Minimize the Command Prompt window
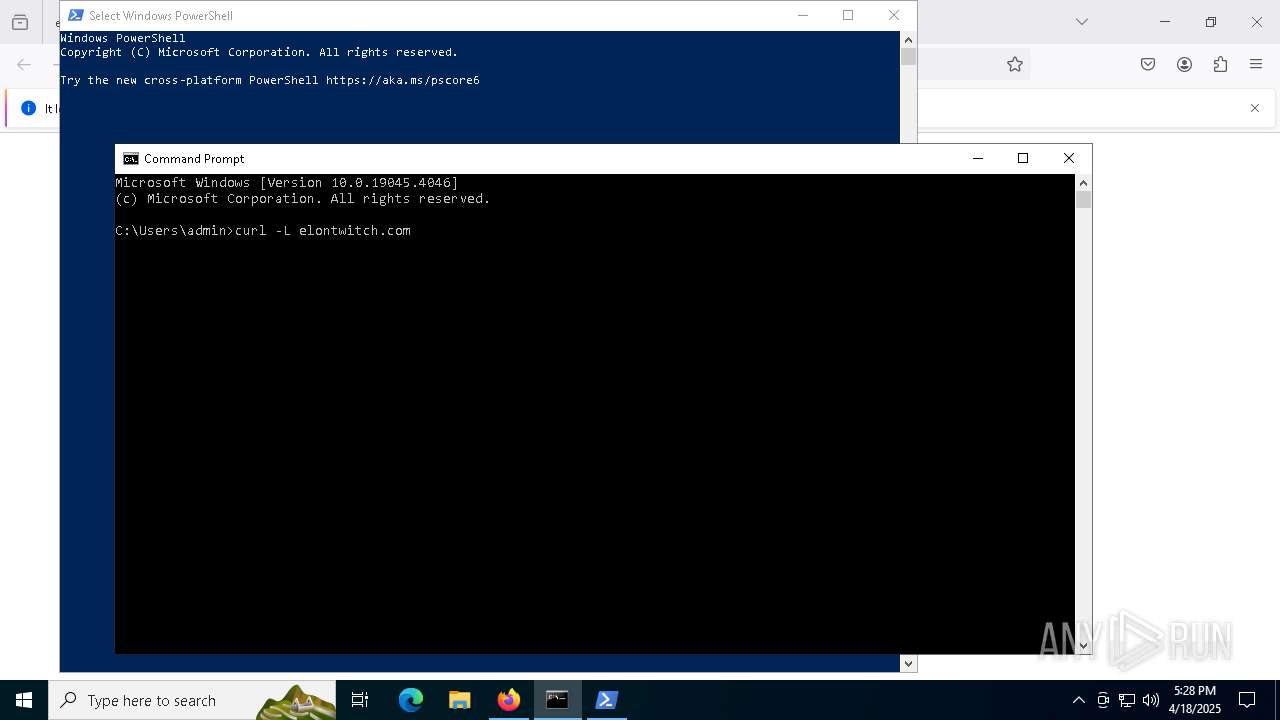Screen dimensions: 1280x720 pos(978,158)
